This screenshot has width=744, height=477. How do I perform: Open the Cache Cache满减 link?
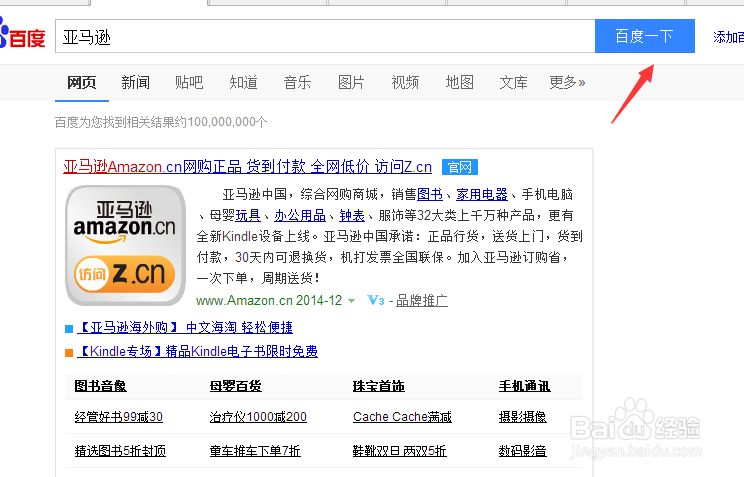402,417
